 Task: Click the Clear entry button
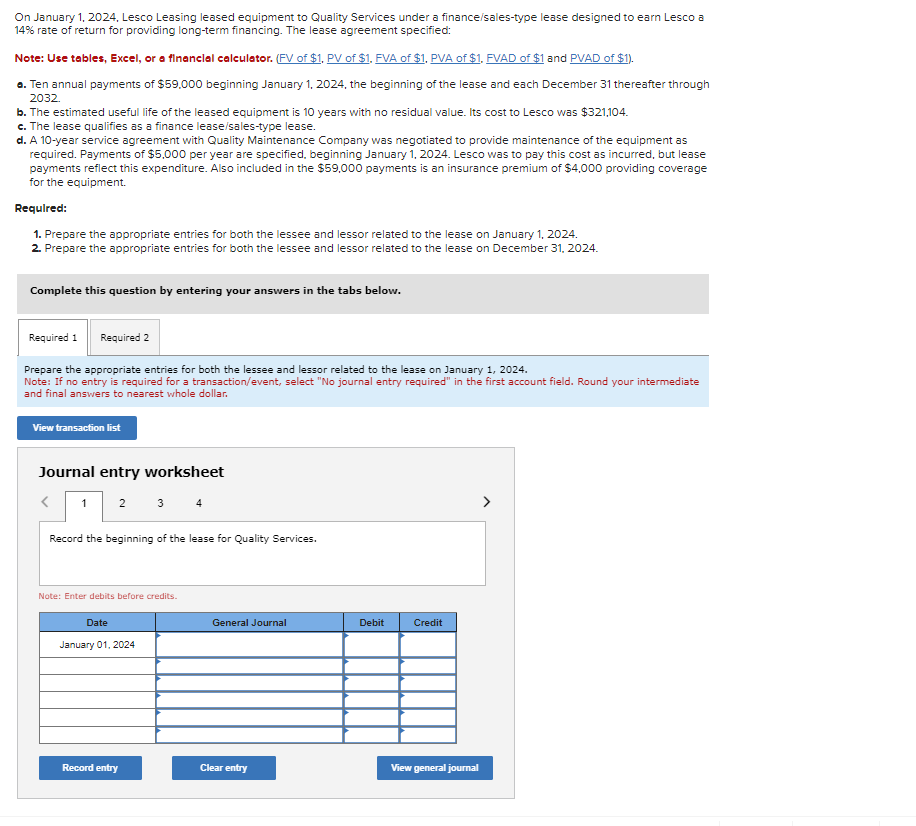pyautogui.click(x=224, y=768)
